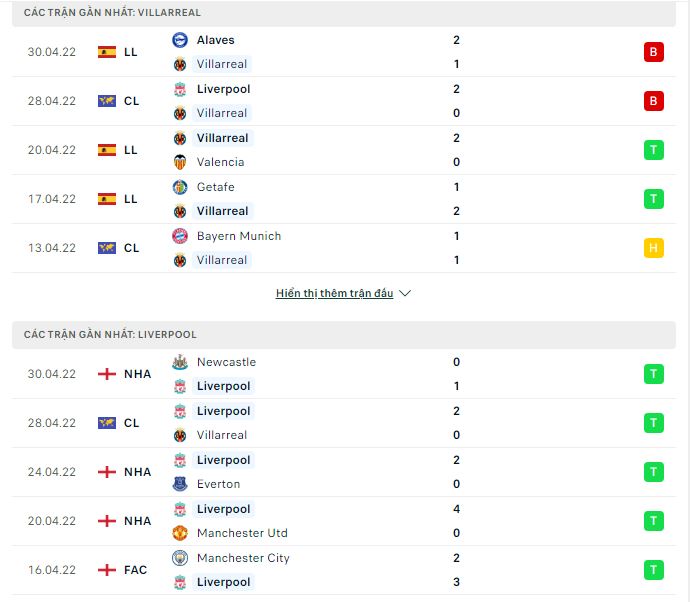
Task: Open 'Hiển thị thêm trận đấu' link
Action: (x=334, y=294)
